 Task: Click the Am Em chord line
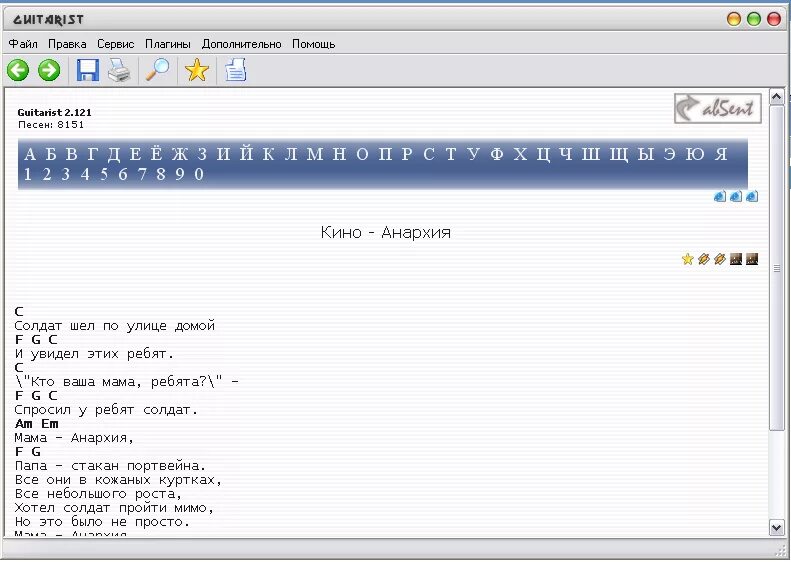click(x=36, y=424)
